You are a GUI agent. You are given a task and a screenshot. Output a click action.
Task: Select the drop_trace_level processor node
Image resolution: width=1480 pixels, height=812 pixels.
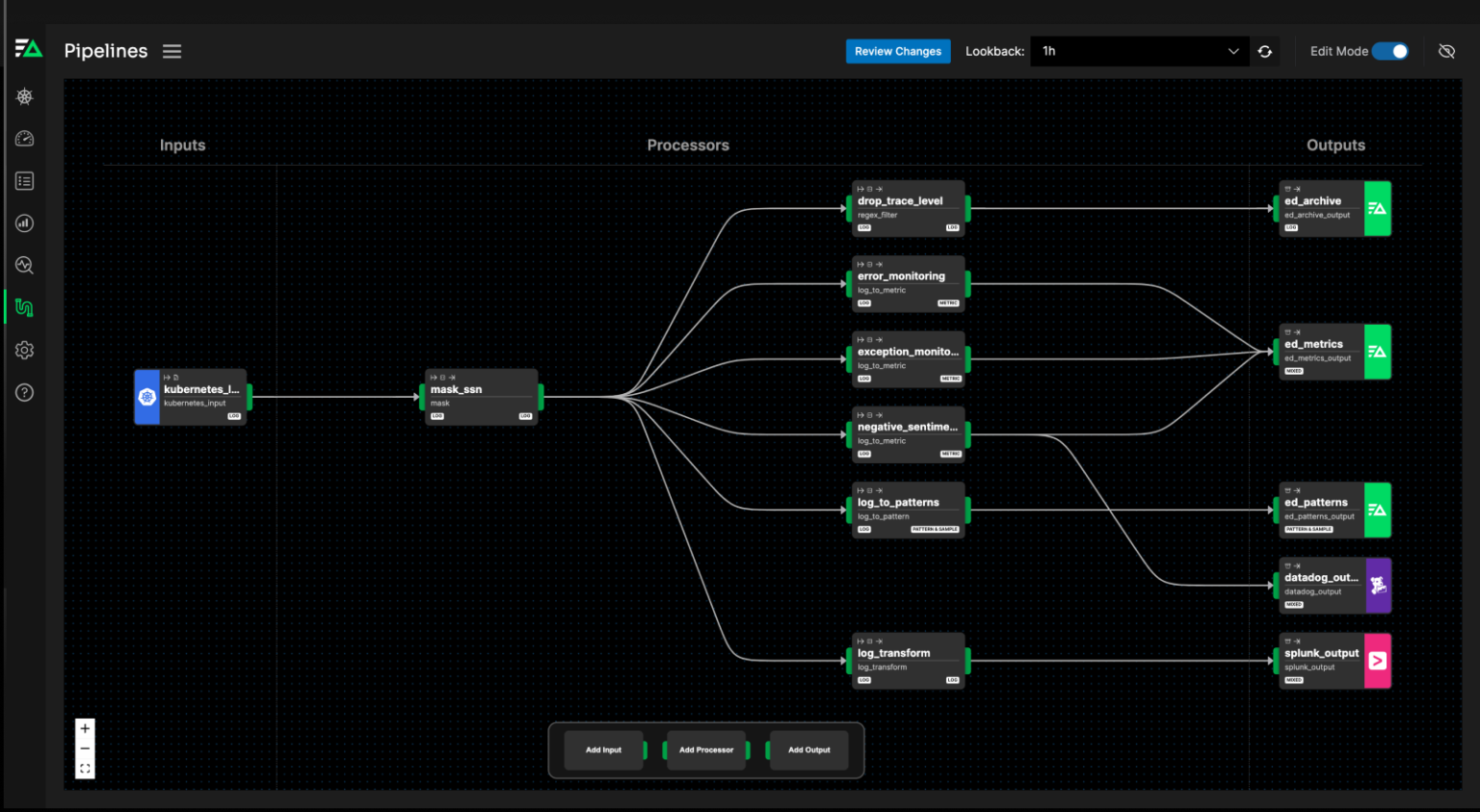[x=909, y=208]
